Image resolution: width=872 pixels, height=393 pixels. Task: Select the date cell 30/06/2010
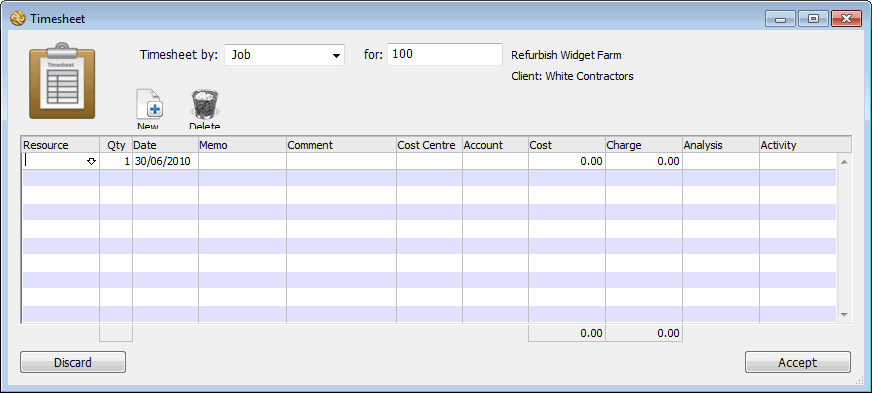point(165,162)
